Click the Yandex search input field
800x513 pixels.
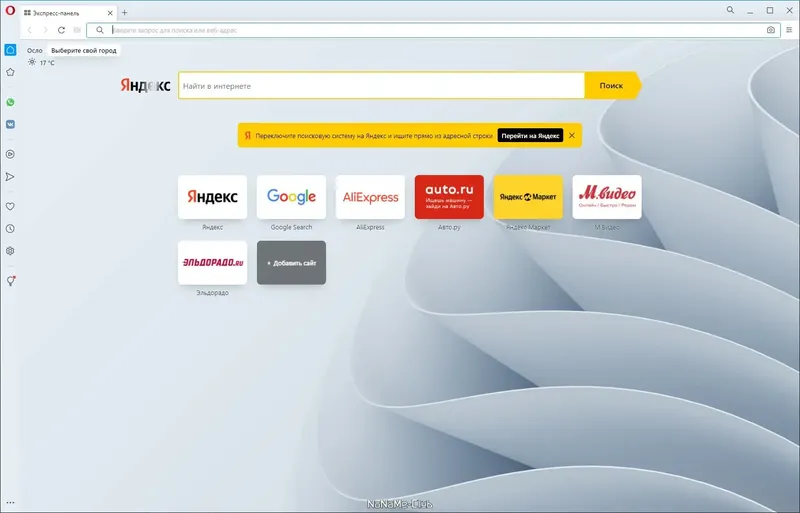[381, 86]
